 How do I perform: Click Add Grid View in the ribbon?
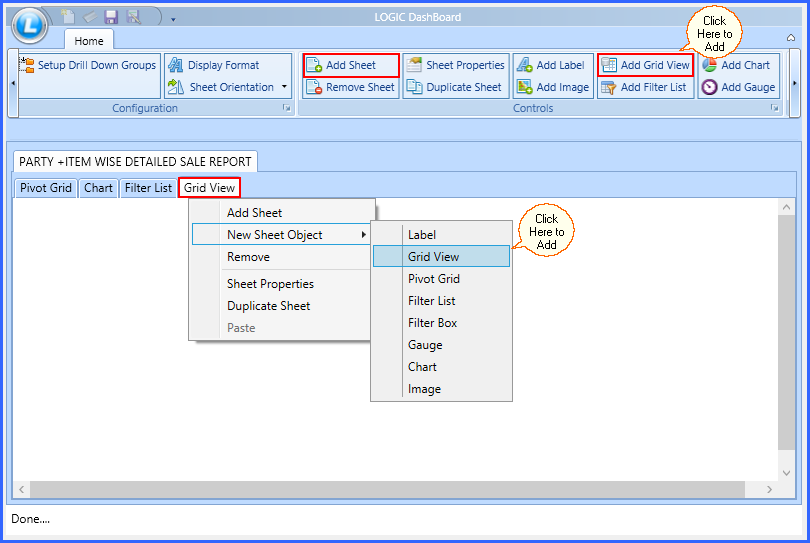click(x=645, y=65)
